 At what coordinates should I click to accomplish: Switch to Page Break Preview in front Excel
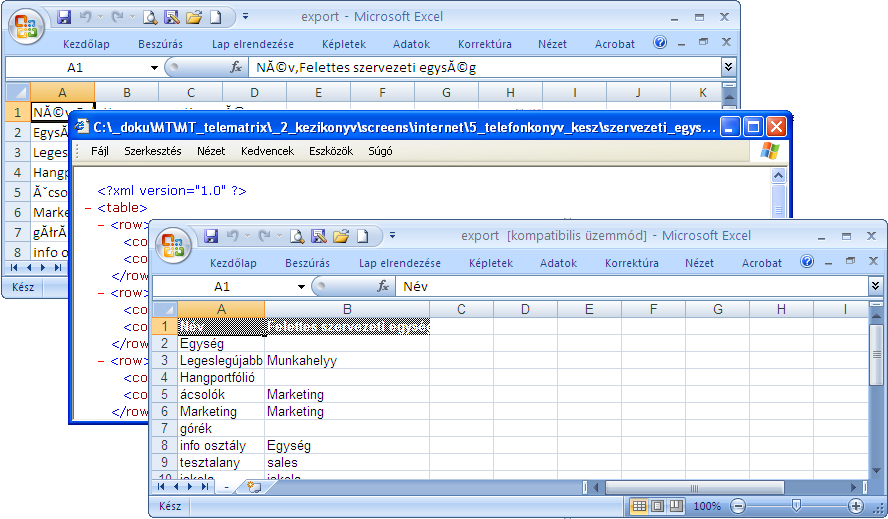point(676,505)
